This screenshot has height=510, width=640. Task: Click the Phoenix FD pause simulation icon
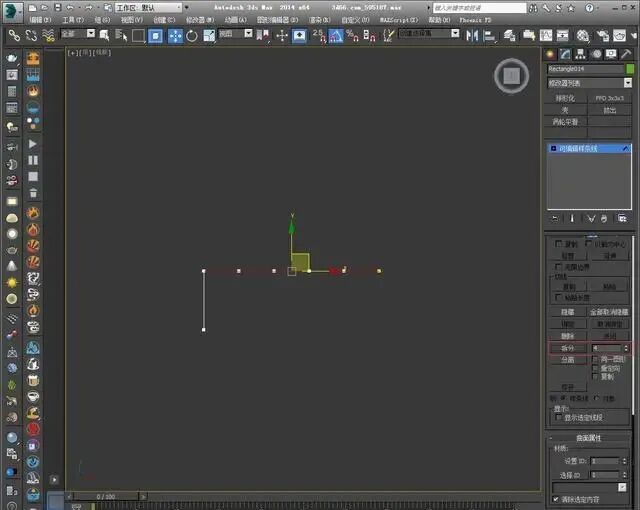click(33, 160)
